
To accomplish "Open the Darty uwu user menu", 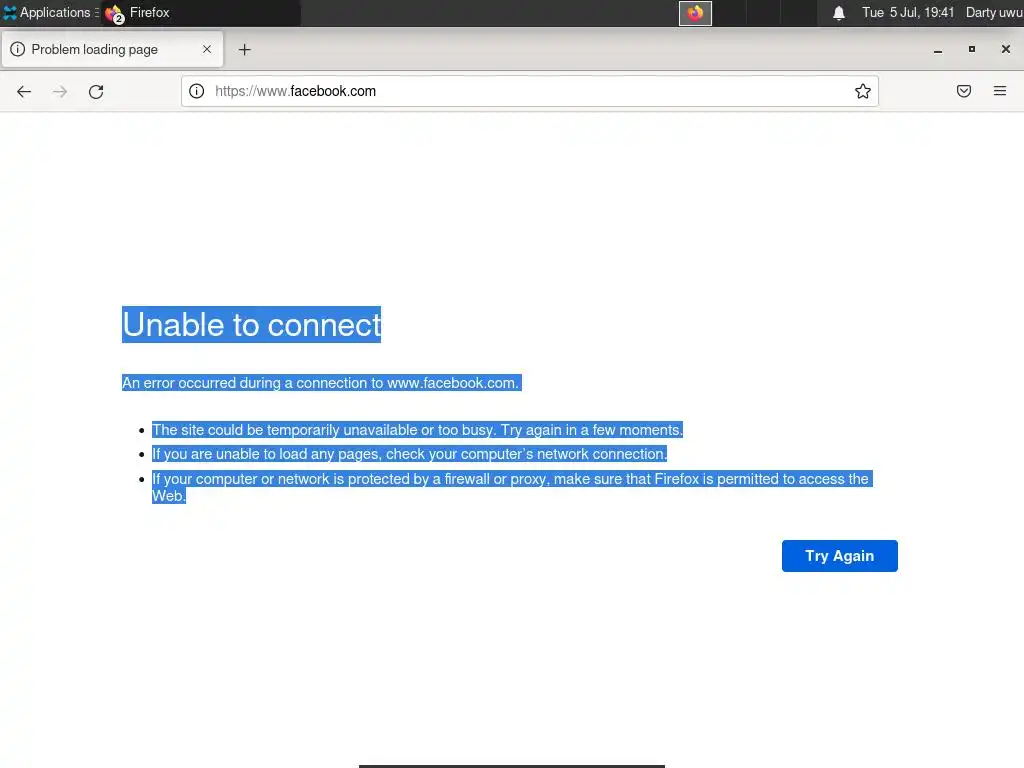I will coord(994,12).
